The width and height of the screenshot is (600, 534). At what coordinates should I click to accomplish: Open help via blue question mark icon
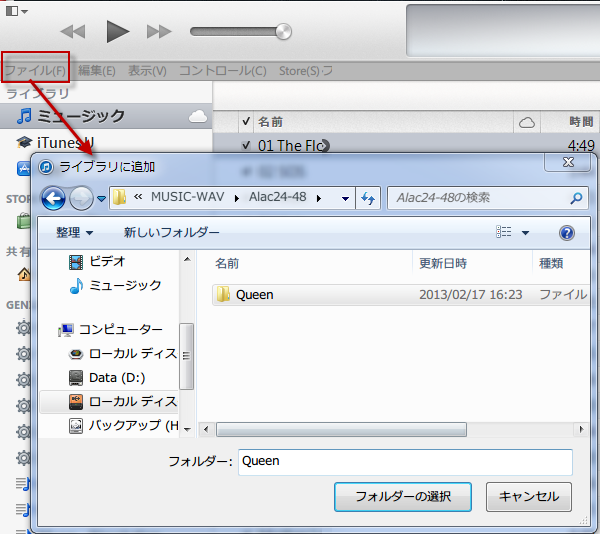point(566,233)
